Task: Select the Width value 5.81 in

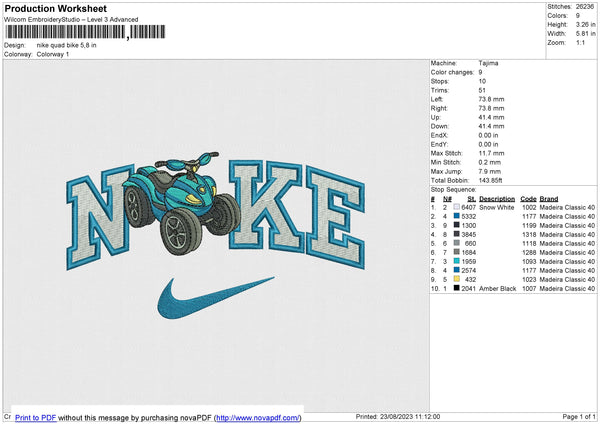Action: (585, 33)
